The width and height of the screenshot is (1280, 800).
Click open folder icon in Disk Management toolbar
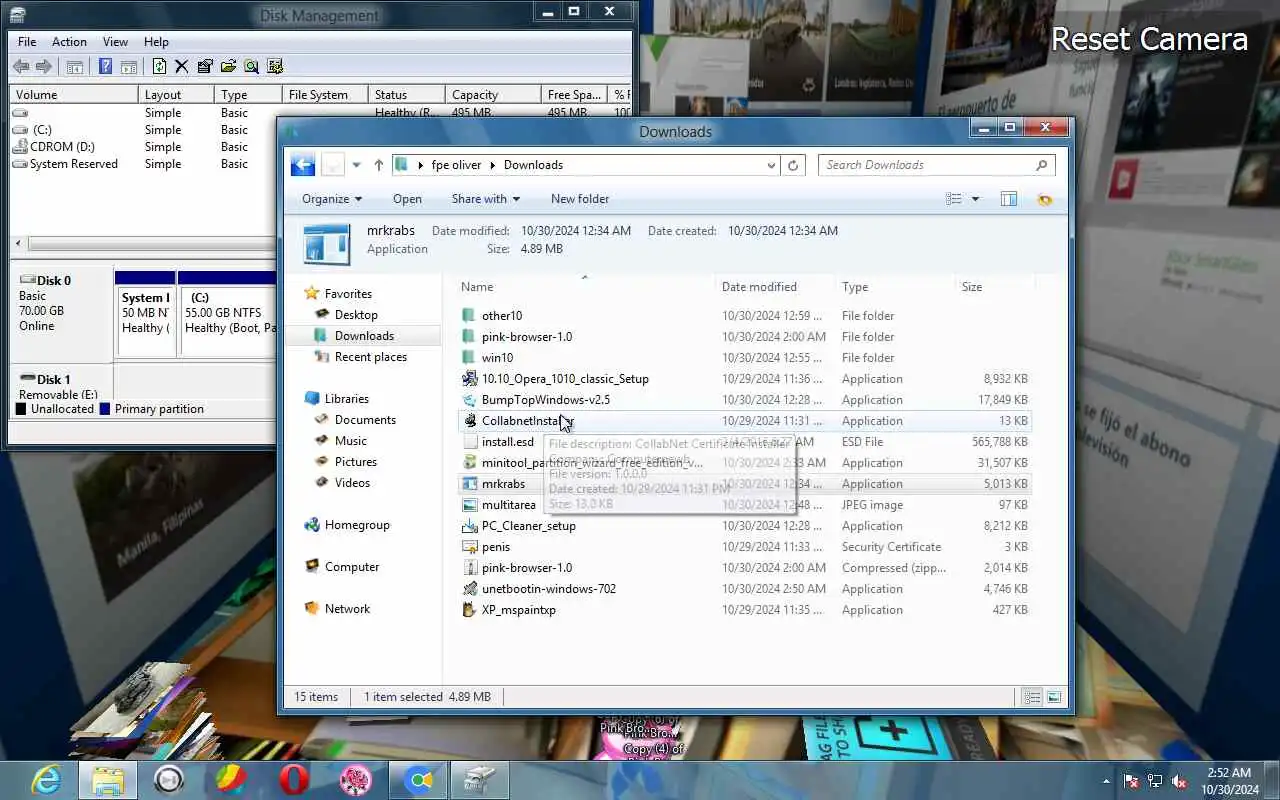coord(228,67)
